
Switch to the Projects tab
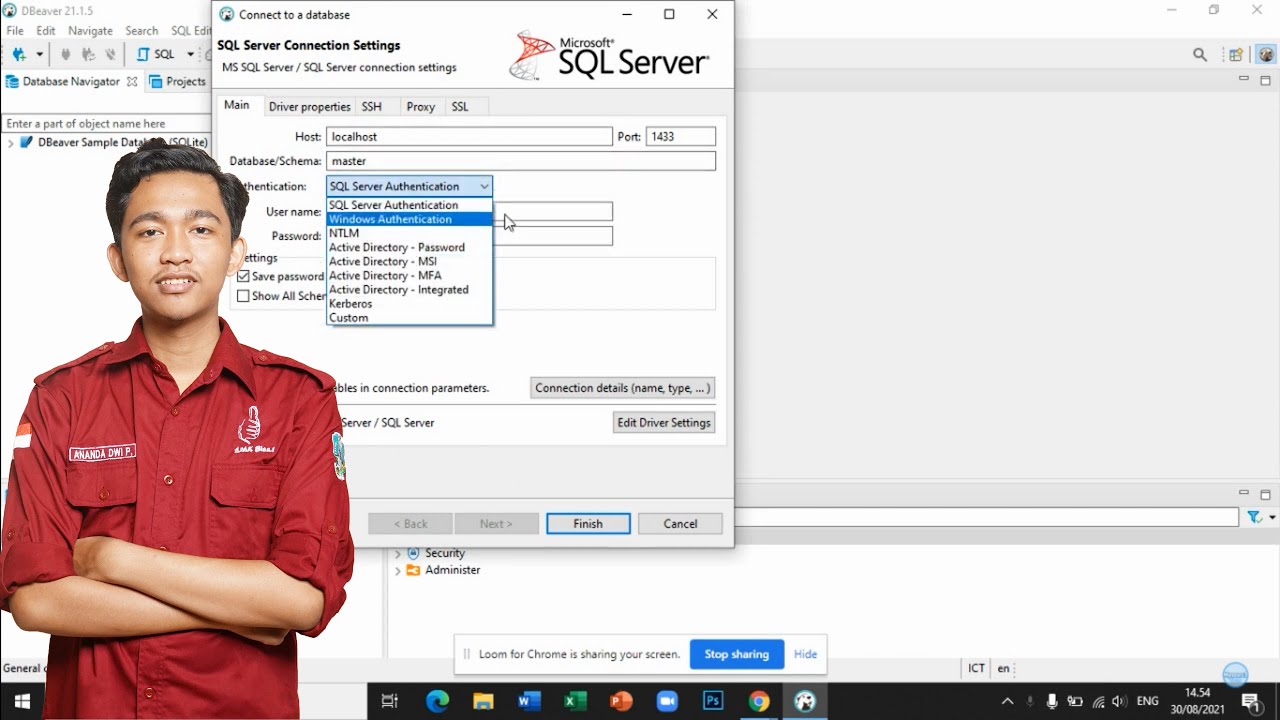pyautogui.click(x=178, y=82)
